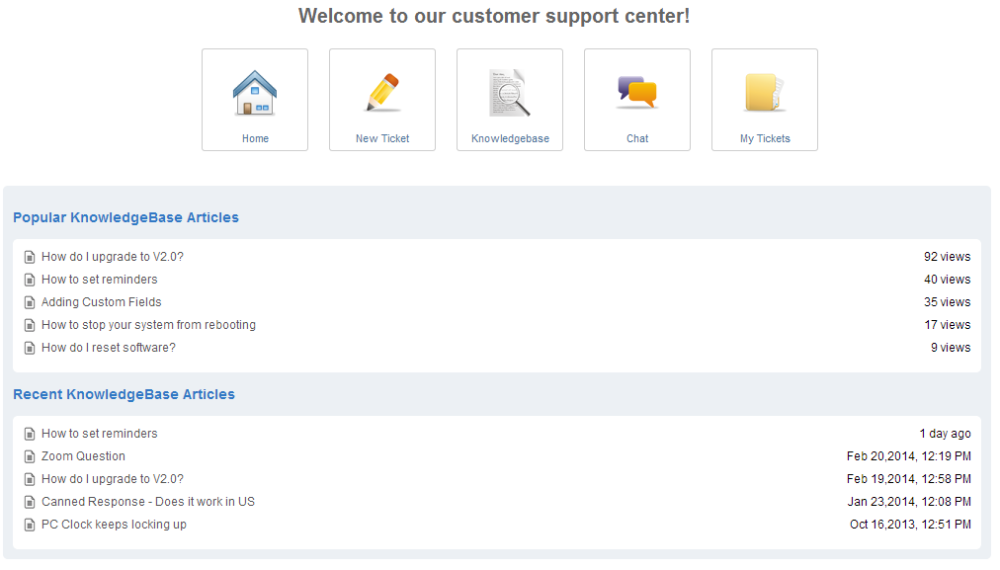Image resolution: width=1000 pixels, height=570 pixels.
Task: Select the Knowledgebase text label
Action: pyautogui.click(x=510, y=138)
